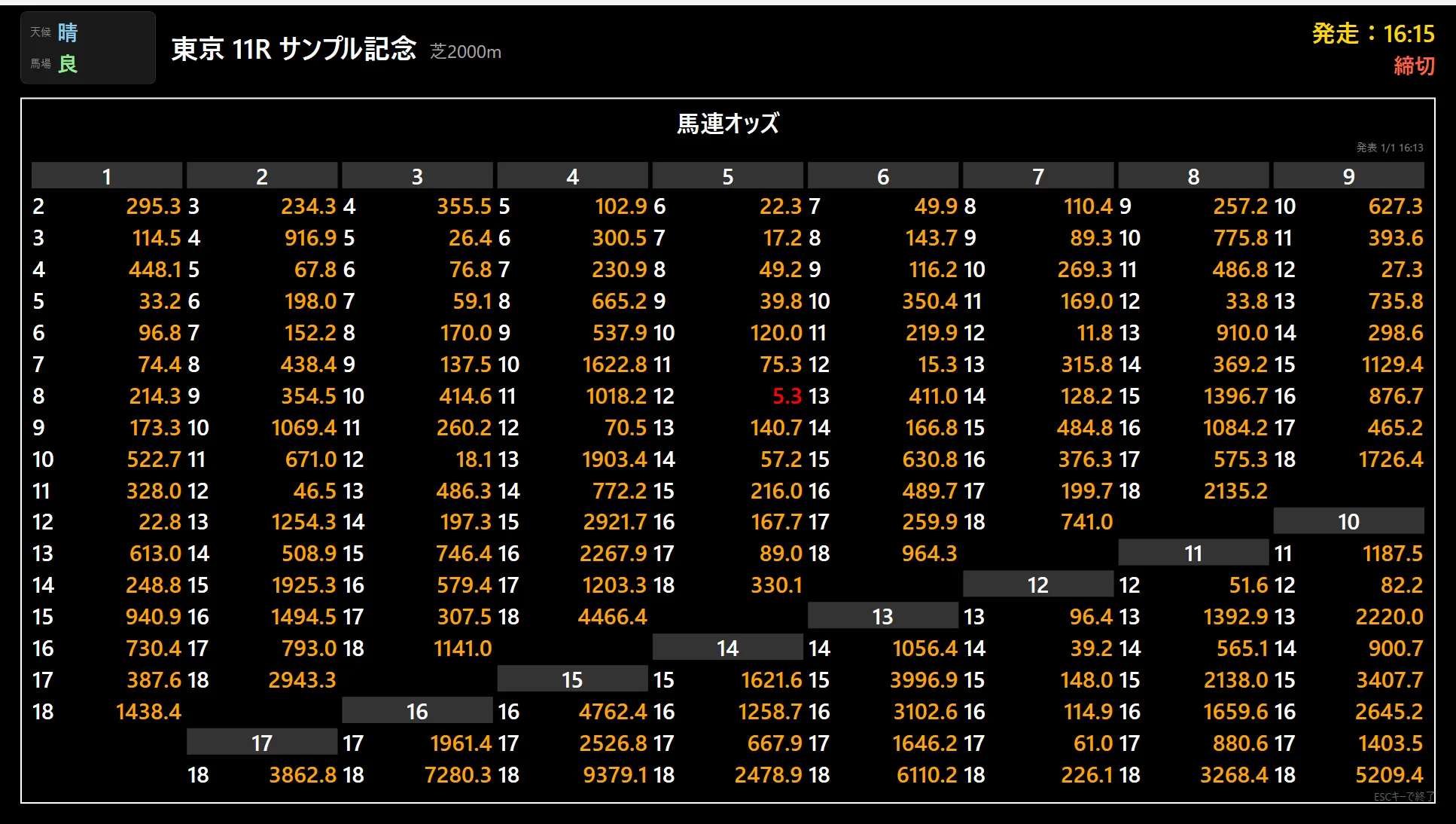The height and width of the screenshot is (824, 1456).
Task: Select the 2135.2 odds value
Action: pyautogui.click(x=1235, y=490)
